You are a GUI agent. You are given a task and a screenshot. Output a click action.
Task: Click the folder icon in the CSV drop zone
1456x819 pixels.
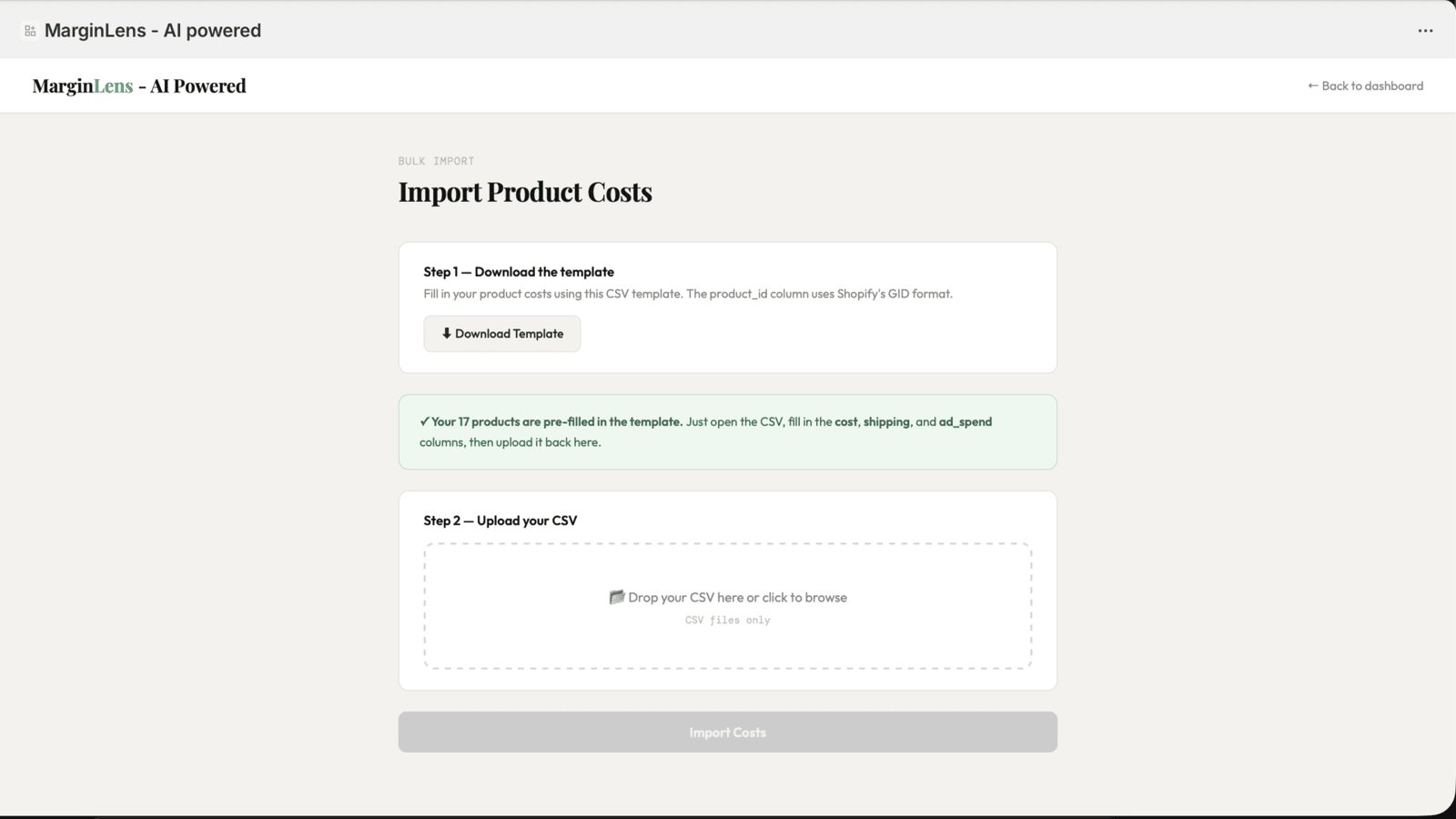tap(617, 597)
